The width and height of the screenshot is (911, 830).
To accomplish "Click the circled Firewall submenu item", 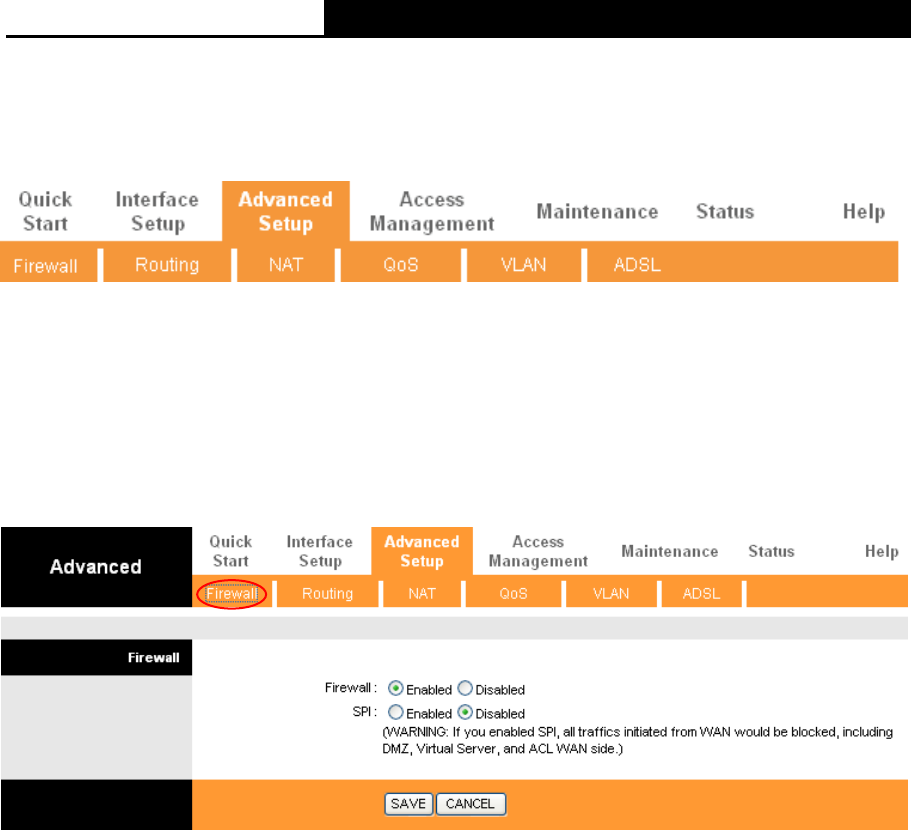I will click(231, 594).
